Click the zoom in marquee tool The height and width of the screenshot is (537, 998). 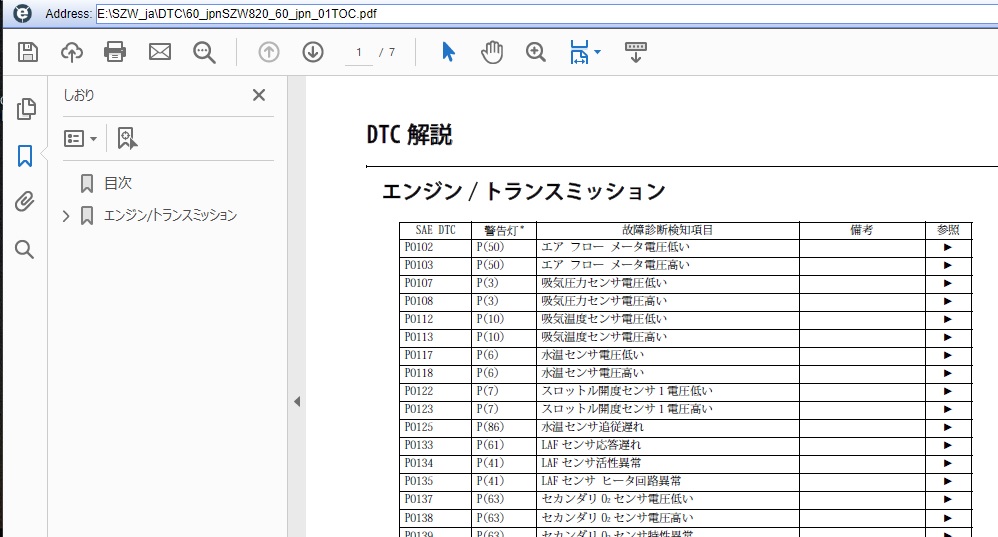coord(536,52)
